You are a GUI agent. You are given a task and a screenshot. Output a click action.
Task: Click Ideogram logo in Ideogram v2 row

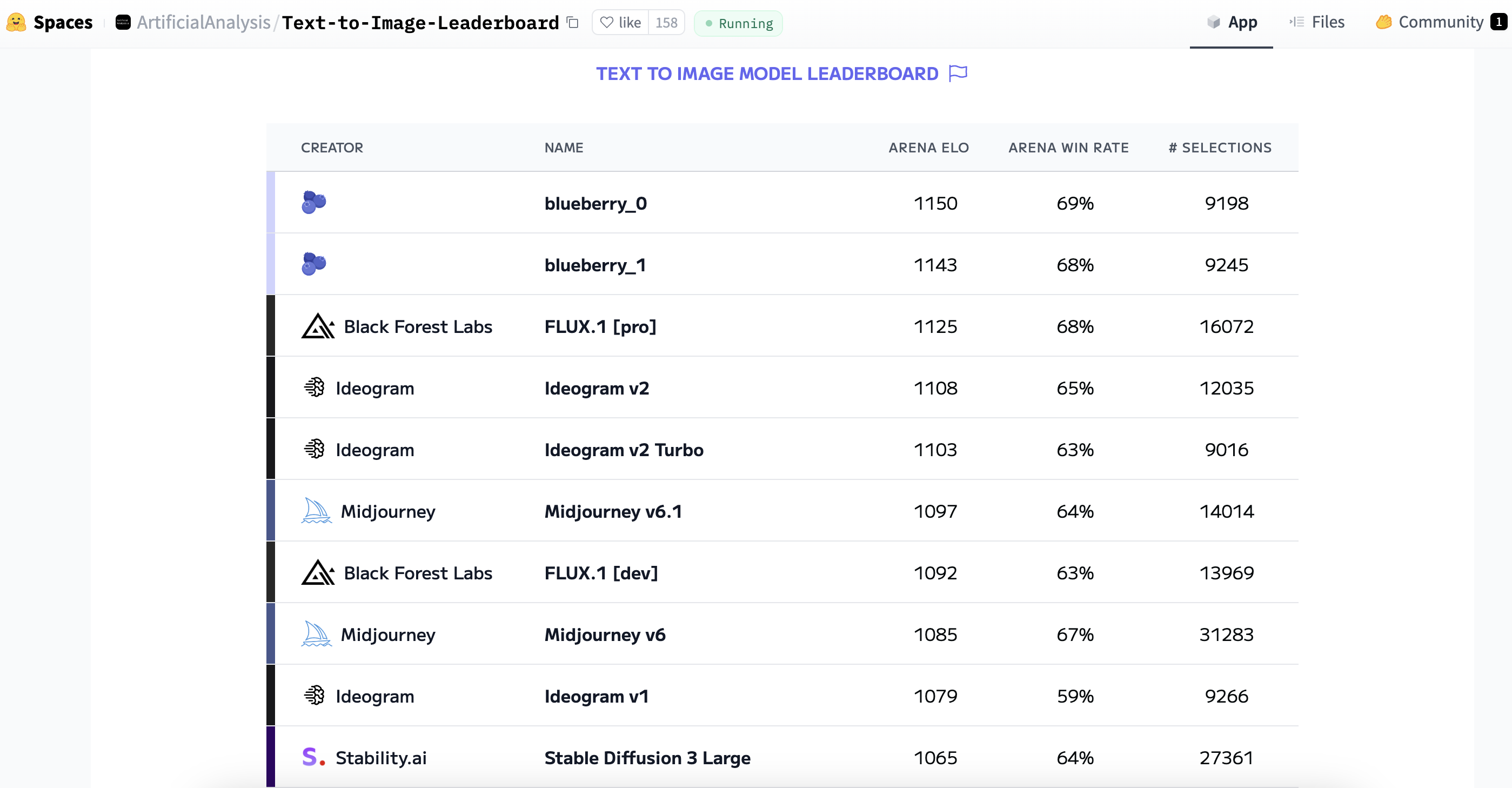point(314,388)
